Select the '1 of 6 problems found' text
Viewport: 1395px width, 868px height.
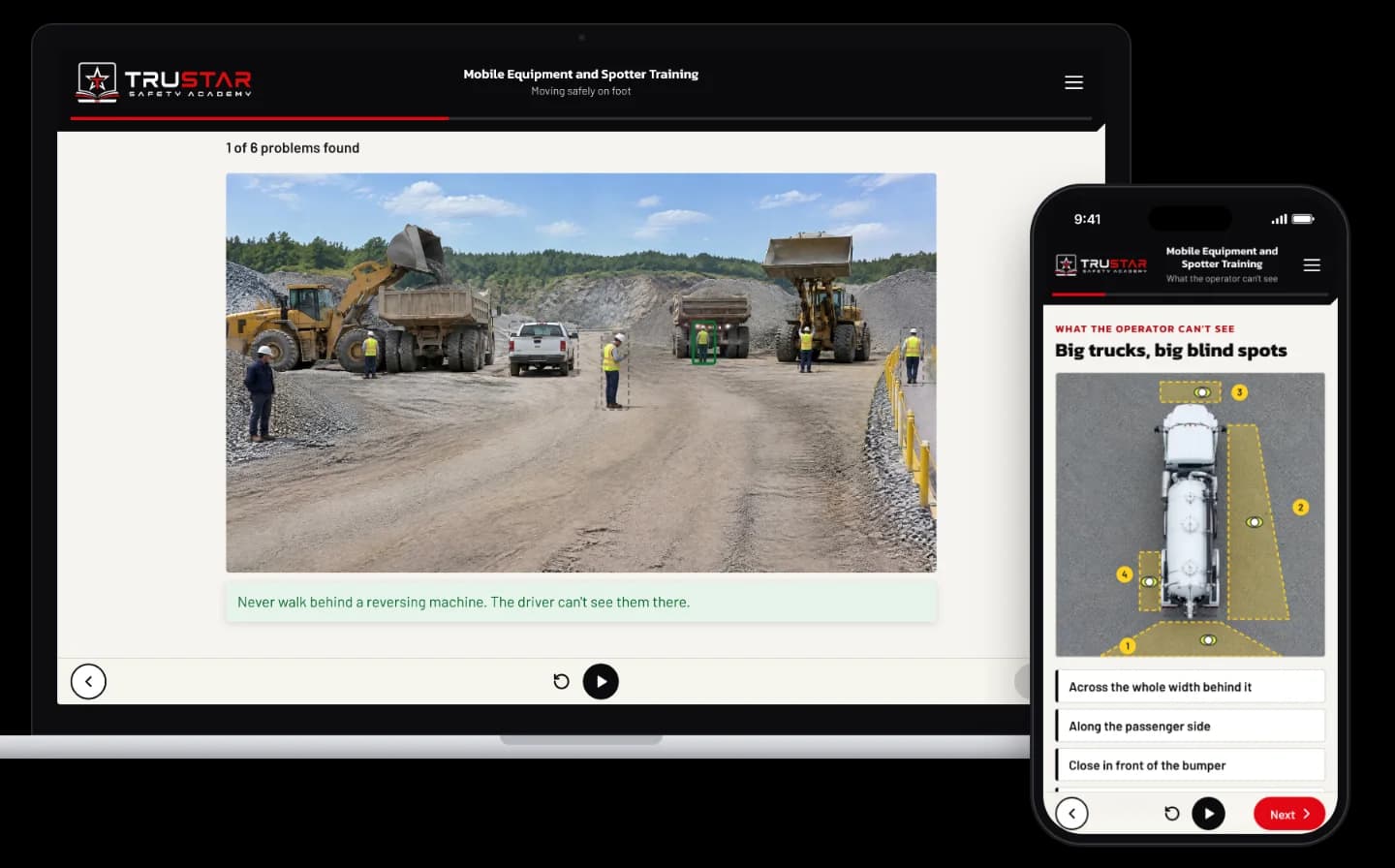[x=293, y=148]
